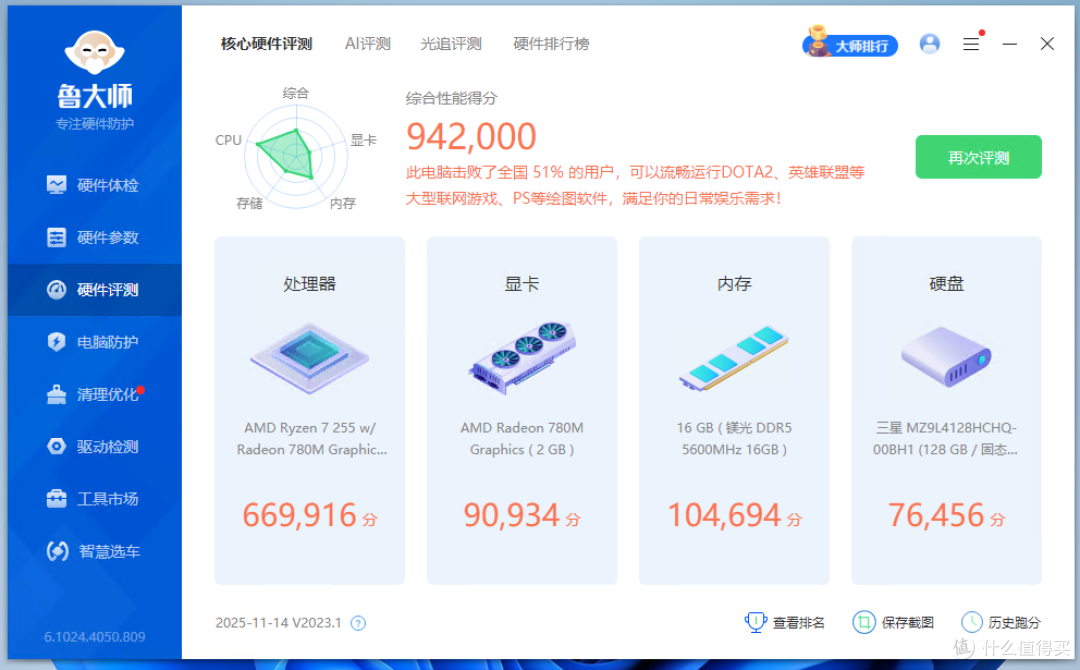Viewport: 1080px width, 670px height.
Task: Click the version number 6.1024.4050.809
Action: tap(94, 637)
